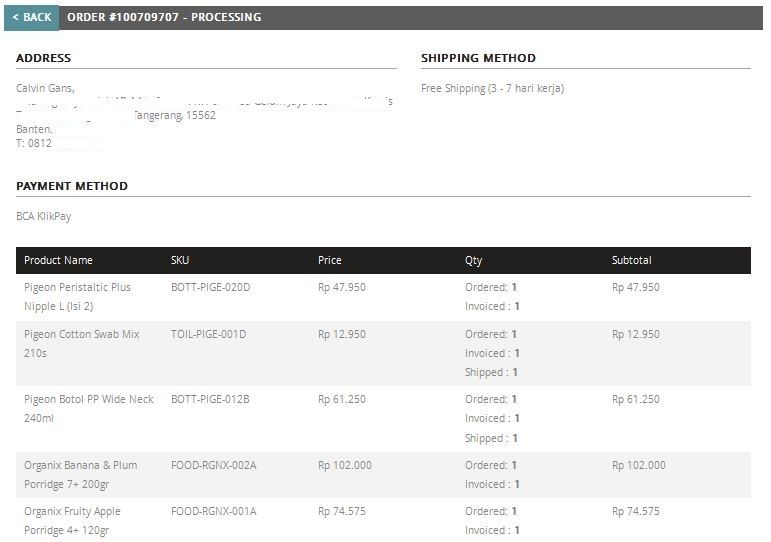Screen dimensions: 771x542
Task: Select the 'Product Name' column header
Action: pos(59,260)
